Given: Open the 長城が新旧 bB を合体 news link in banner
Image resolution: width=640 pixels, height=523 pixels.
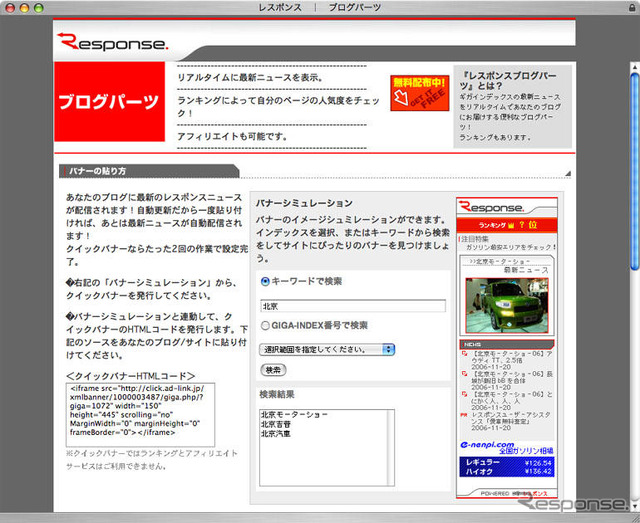Looking at the screenshot, I should point(512,377).
